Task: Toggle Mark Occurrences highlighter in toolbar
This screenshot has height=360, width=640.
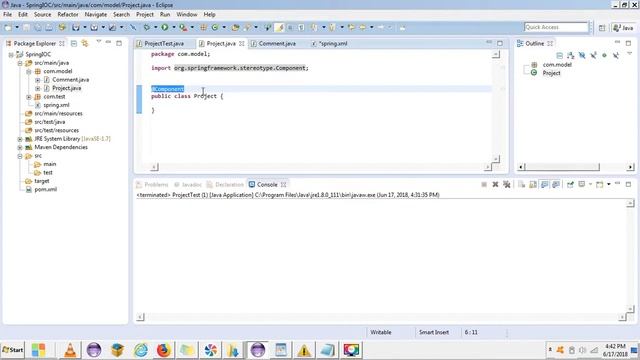Action: [x=280, y=27]
